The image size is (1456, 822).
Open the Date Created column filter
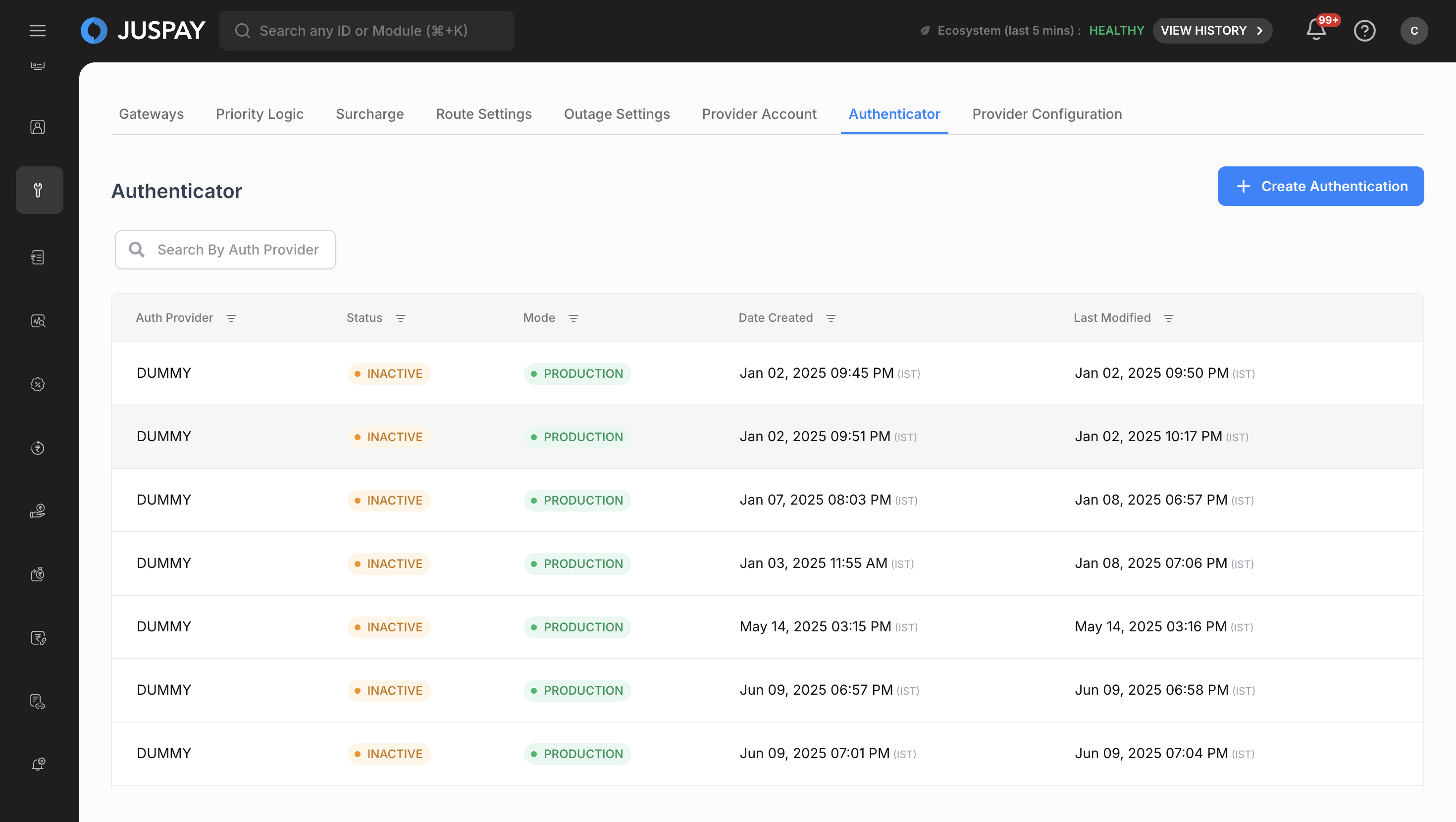click(831, 318)
